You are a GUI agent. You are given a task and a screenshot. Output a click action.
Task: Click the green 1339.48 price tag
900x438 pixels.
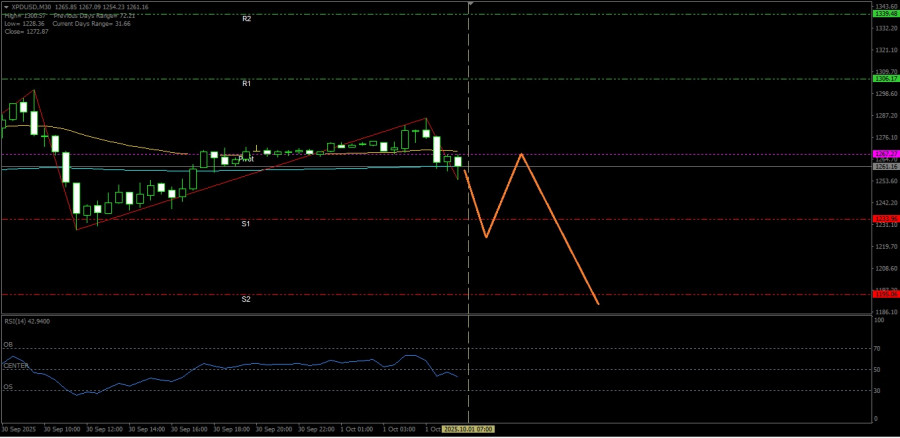(x=884, y=13)
